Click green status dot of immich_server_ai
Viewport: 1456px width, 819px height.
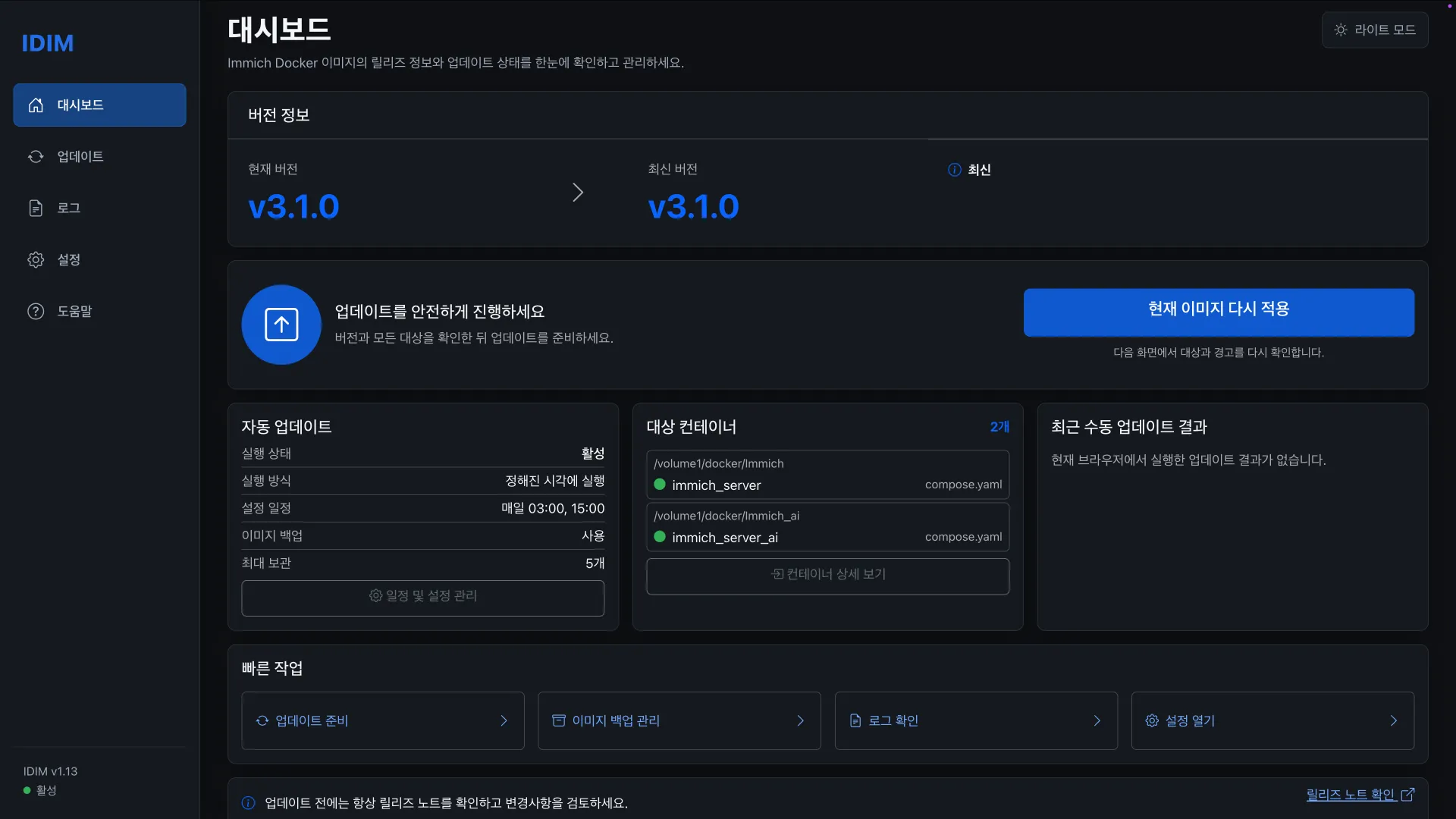(660, 537)
